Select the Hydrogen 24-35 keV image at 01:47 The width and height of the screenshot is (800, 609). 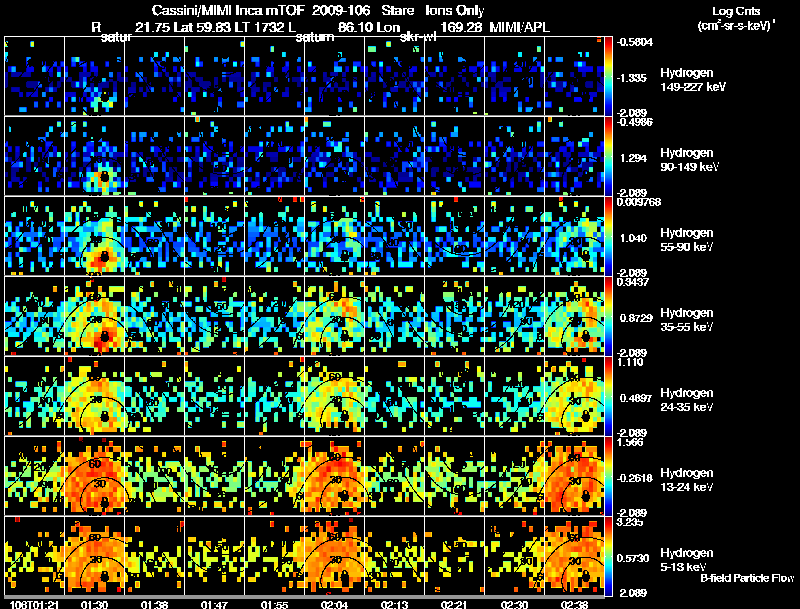pos(215,396)
